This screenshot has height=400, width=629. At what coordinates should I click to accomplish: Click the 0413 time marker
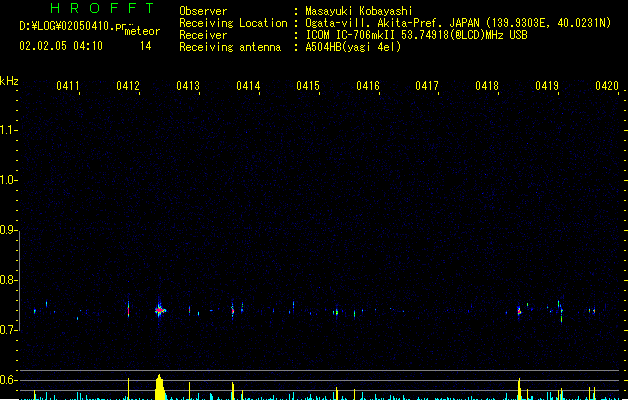pos(188,86)
